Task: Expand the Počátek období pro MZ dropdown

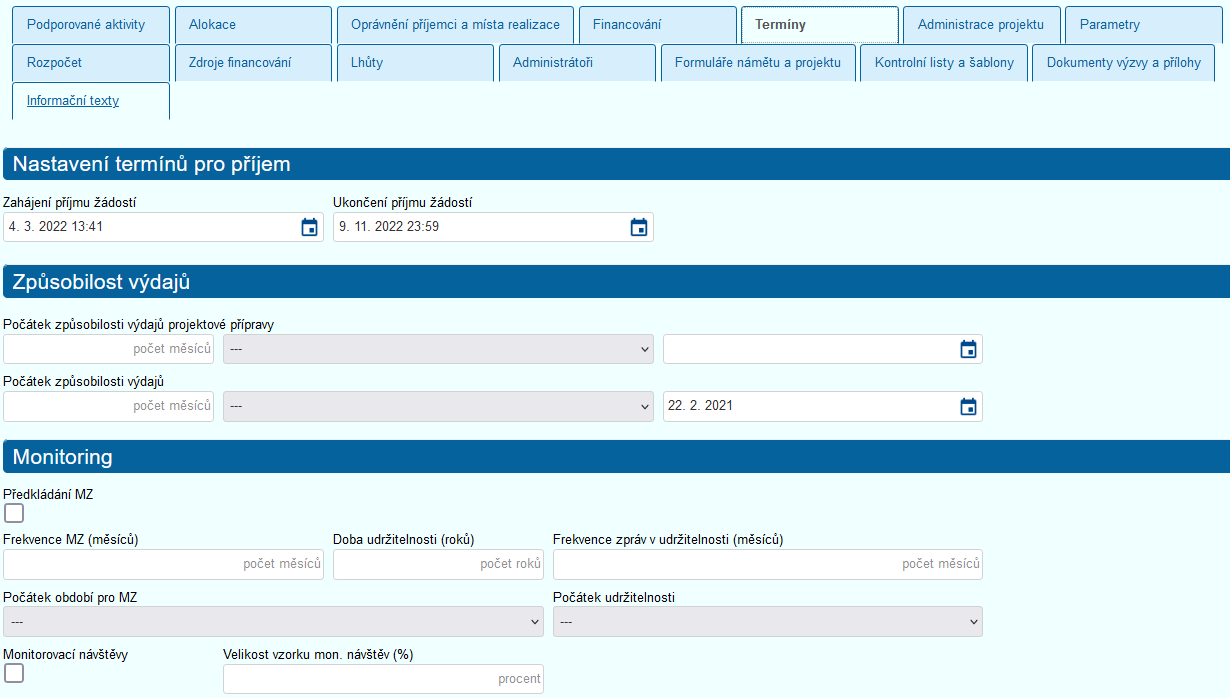Action: 273,622
